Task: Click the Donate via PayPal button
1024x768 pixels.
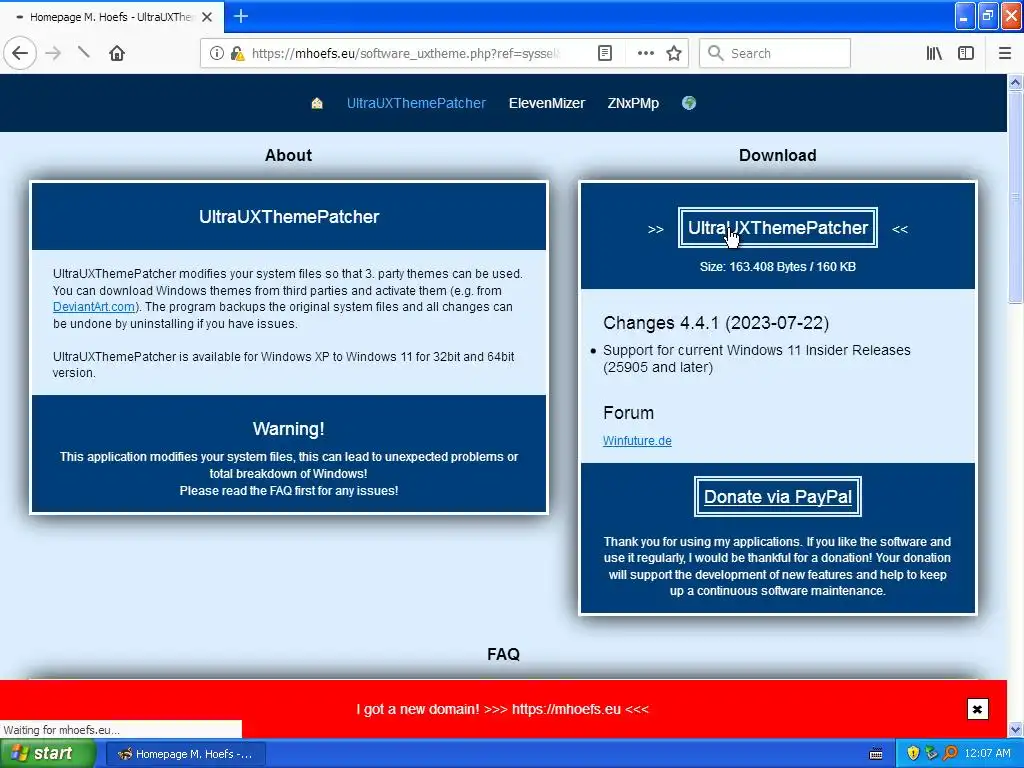Action: click(778, 497)
